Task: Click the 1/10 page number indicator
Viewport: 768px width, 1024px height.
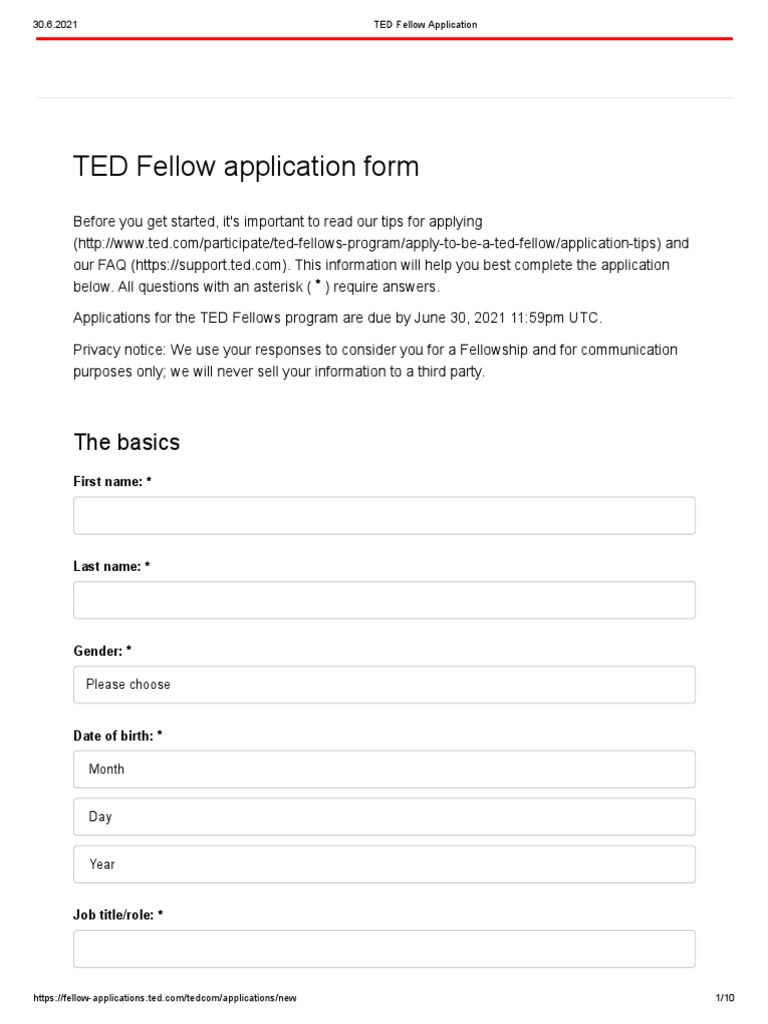Action: 725,998
